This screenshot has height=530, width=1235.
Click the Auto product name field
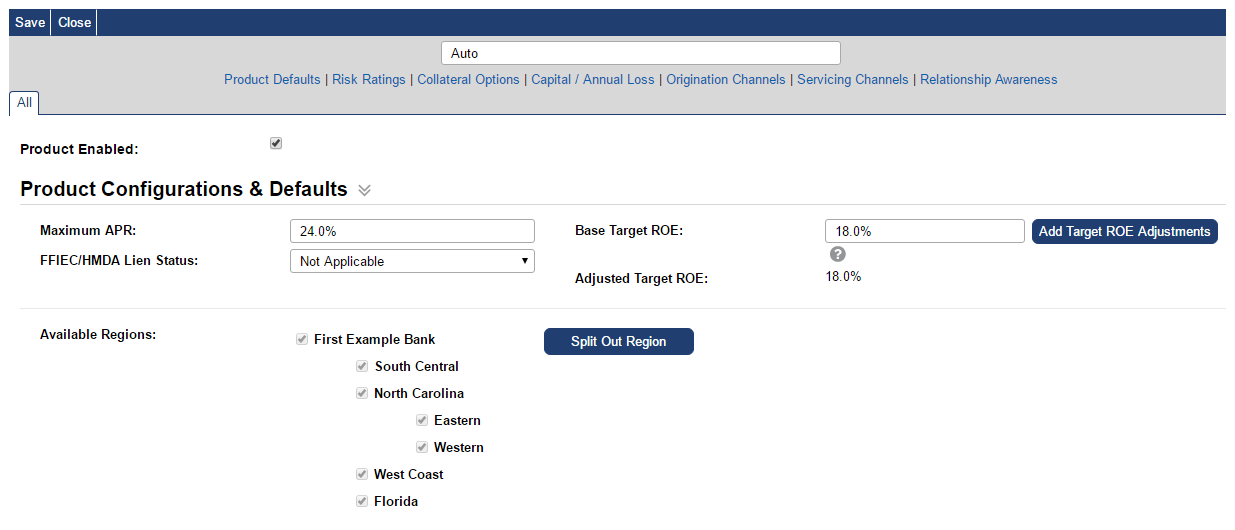[640, 53]
